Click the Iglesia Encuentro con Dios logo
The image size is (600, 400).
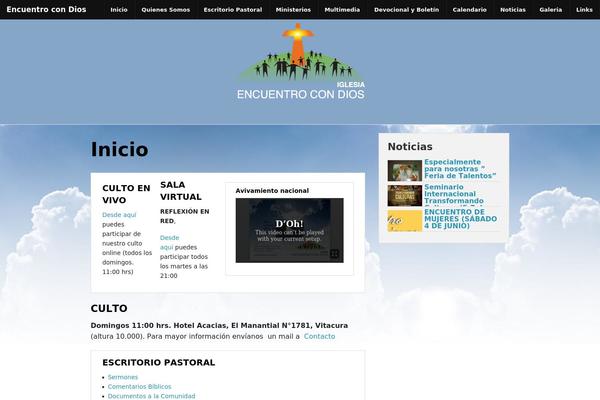click(x=300, y=62)
